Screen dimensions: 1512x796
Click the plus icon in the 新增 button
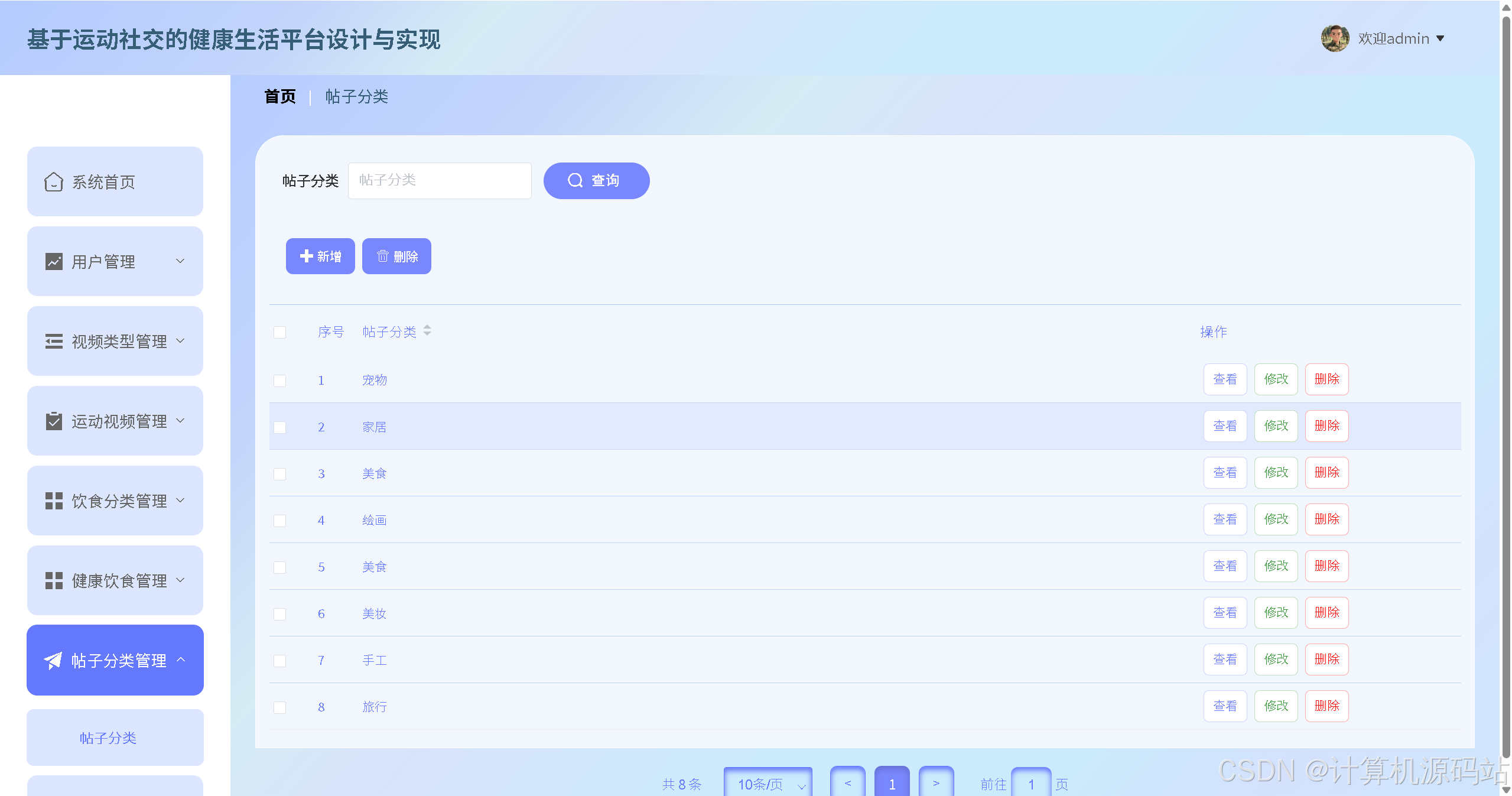click(x=306, y=256)
